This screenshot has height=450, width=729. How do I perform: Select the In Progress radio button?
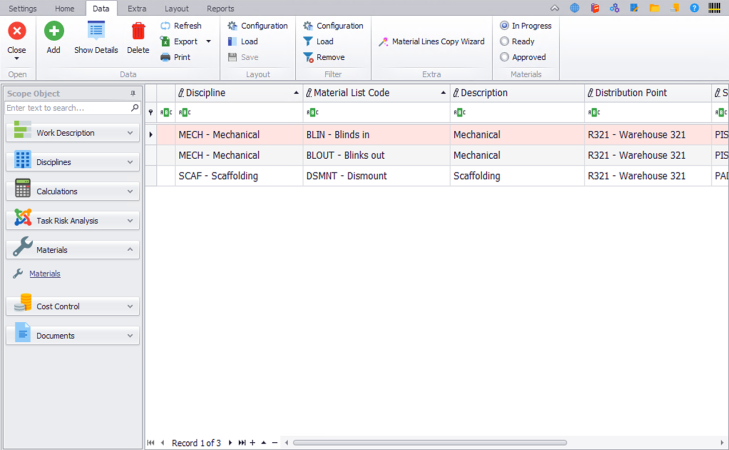[x=505, y=26]
